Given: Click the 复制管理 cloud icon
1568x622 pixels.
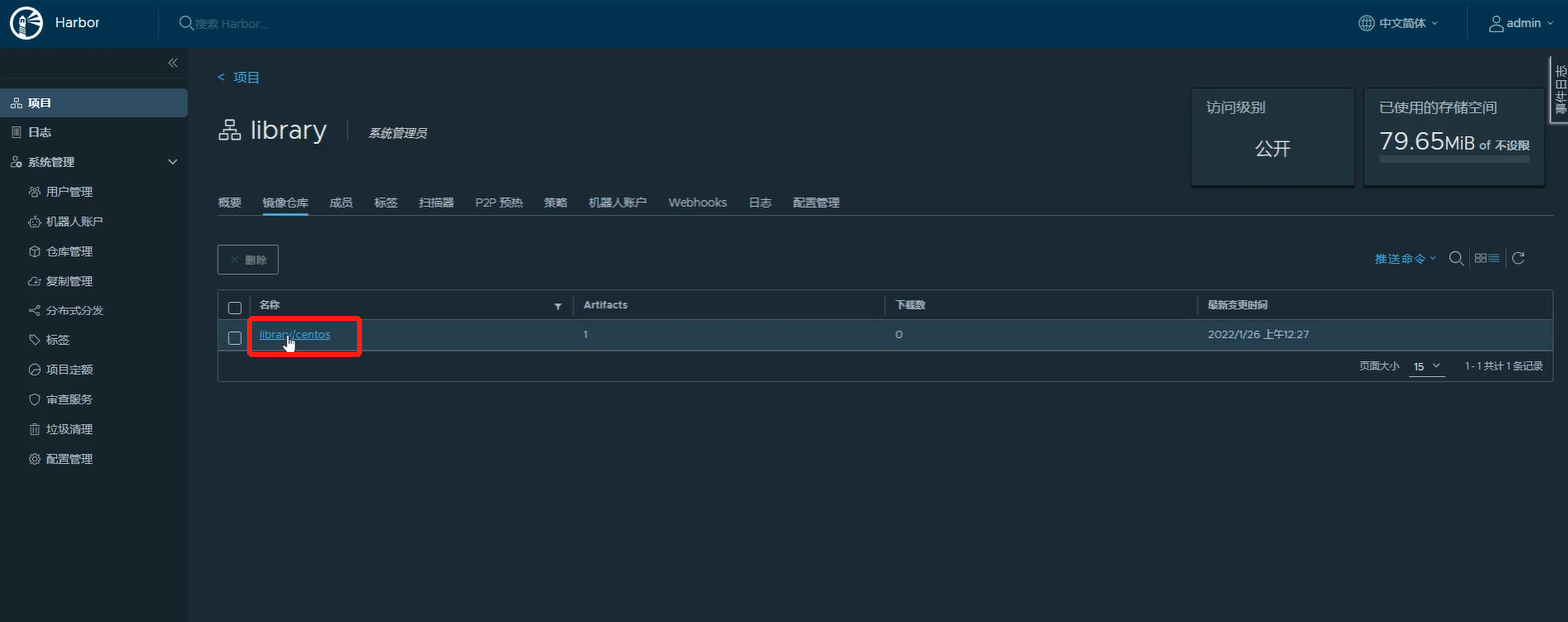Looking at the screenshot, I should point(35,282).
